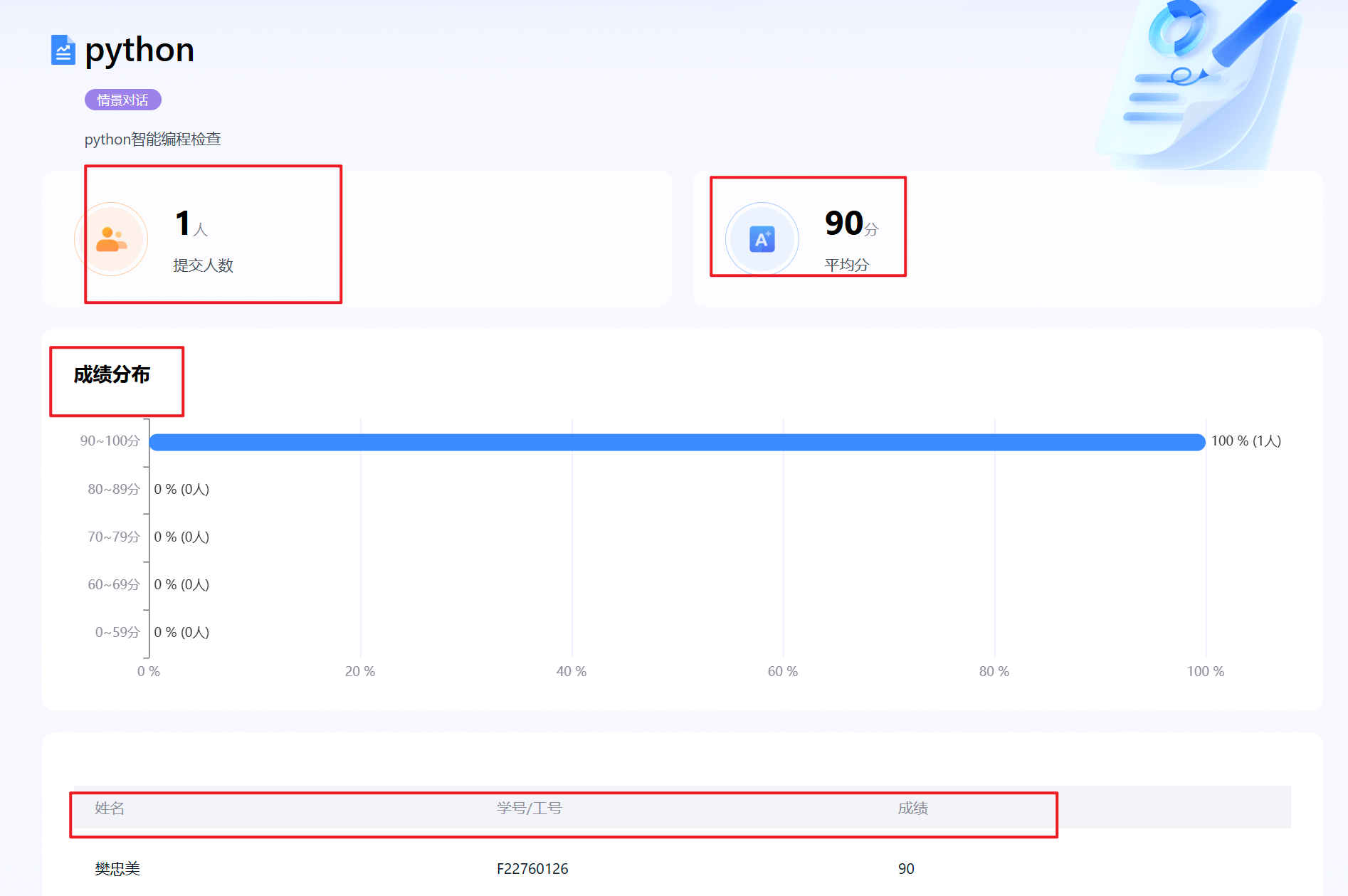Click the 平均分 label
The width and height of the screenshot is (1348, 896).
[x=846, y=265]
